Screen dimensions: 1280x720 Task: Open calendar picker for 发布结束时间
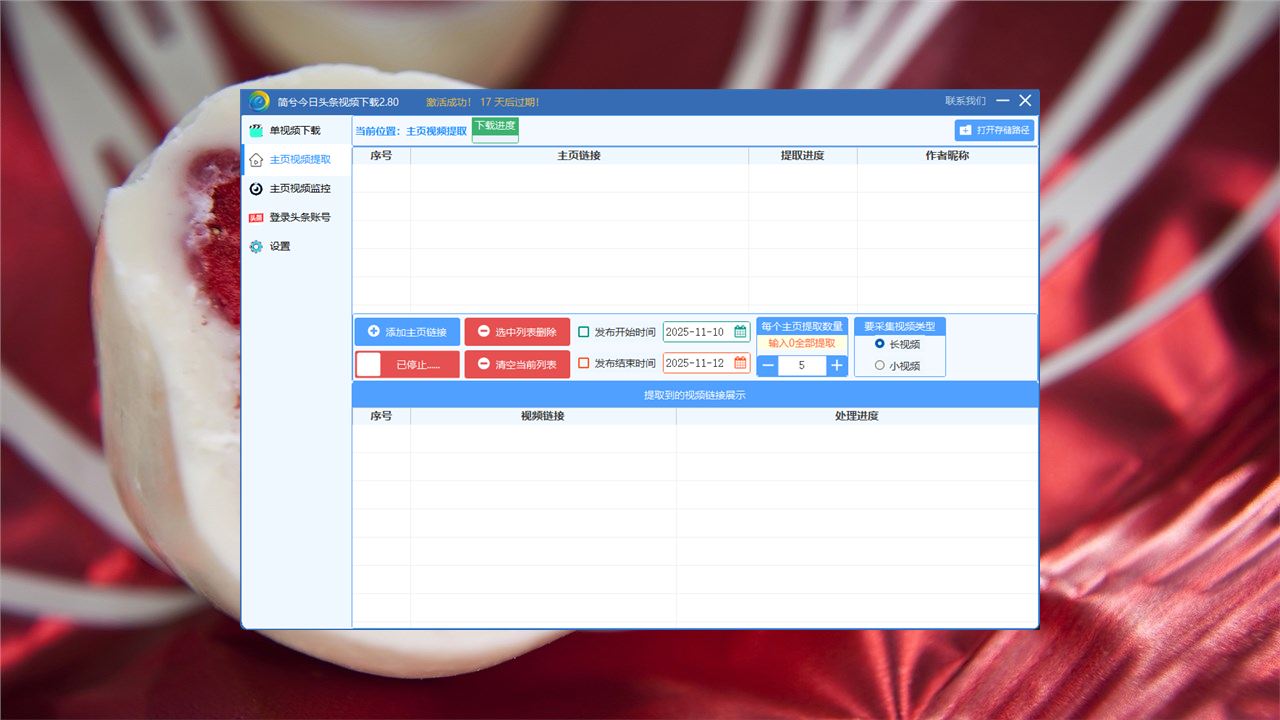pyautogui.click(x=740, y=363)
